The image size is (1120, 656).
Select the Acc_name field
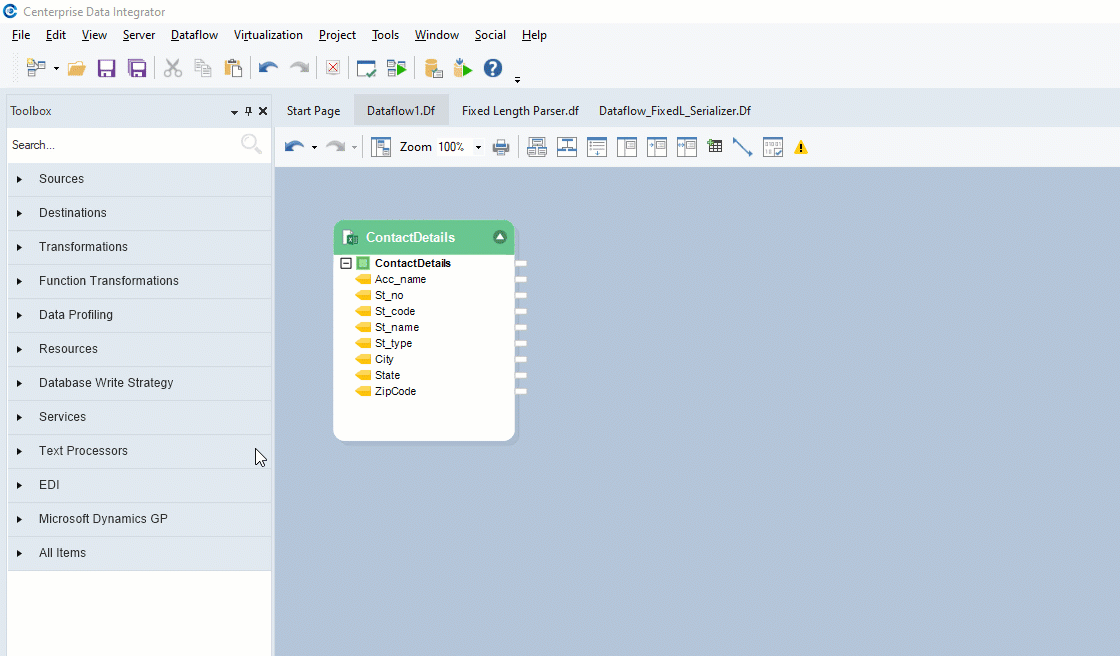pos(400,279)
